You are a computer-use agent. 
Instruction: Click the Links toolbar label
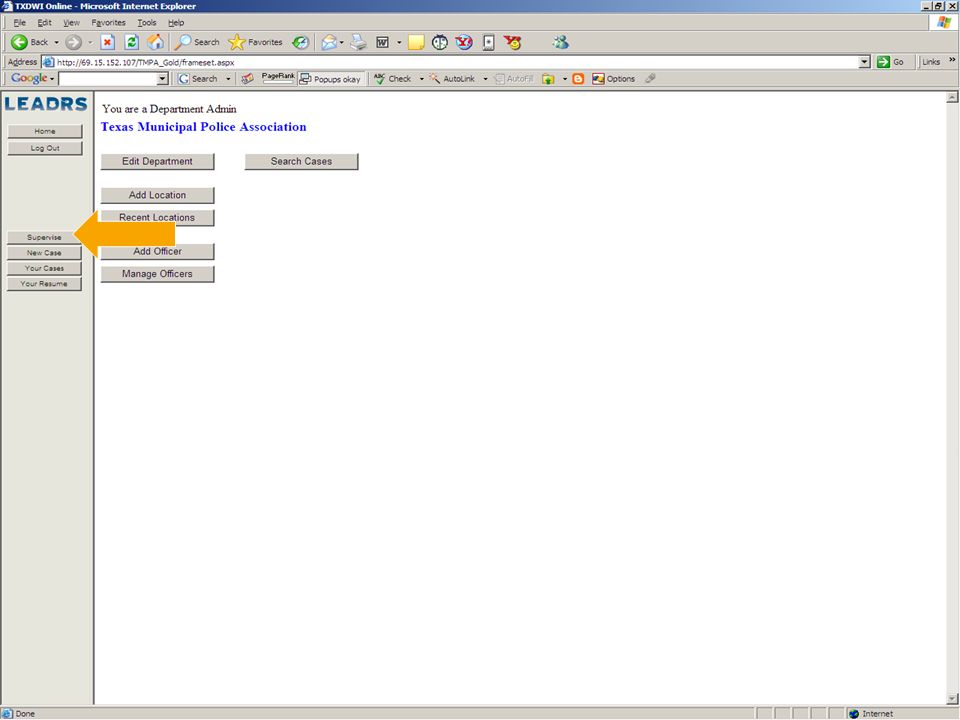[x=931, y=62]
